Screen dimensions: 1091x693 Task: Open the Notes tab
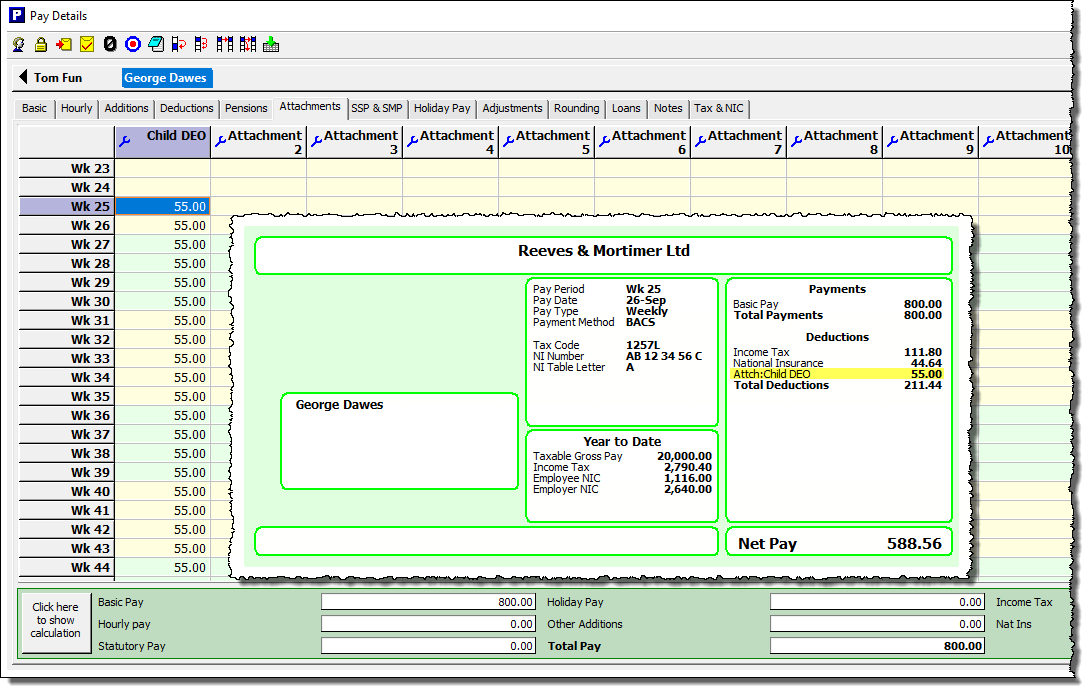click(668, 109)
